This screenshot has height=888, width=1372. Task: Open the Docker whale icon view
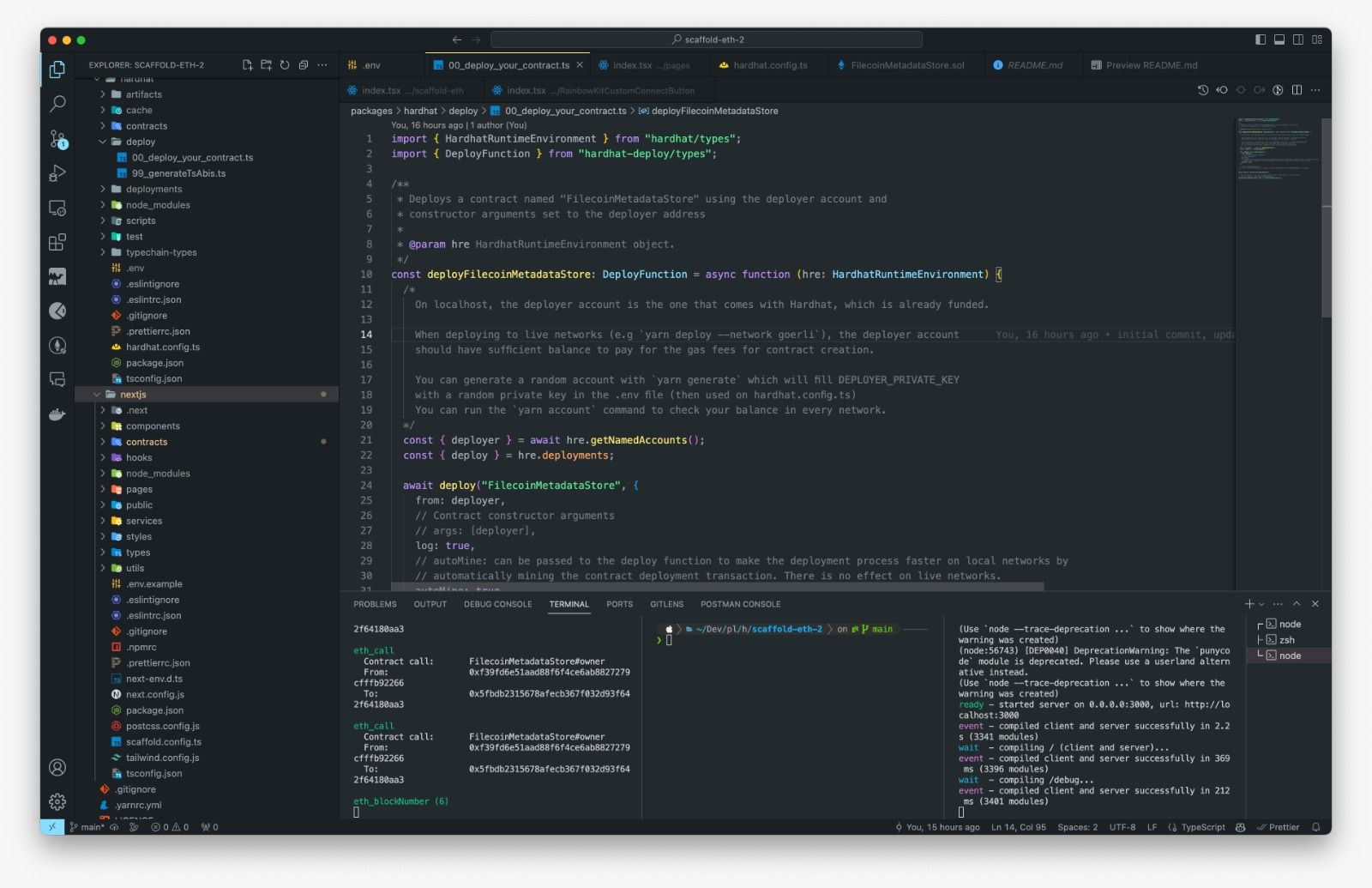point(57,414)
